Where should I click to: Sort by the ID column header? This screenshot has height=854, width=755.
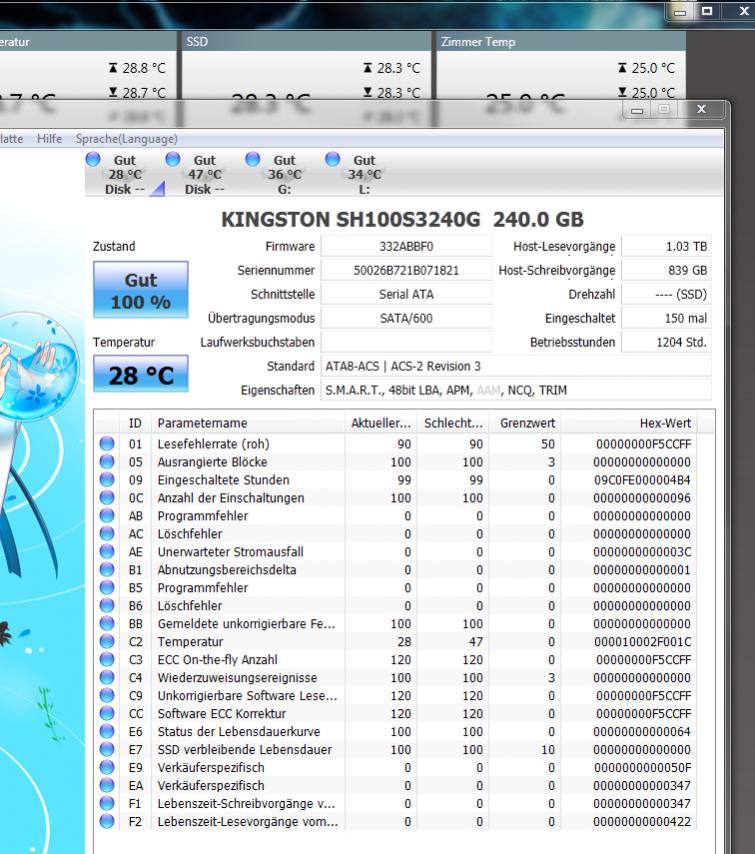point(135,423)
